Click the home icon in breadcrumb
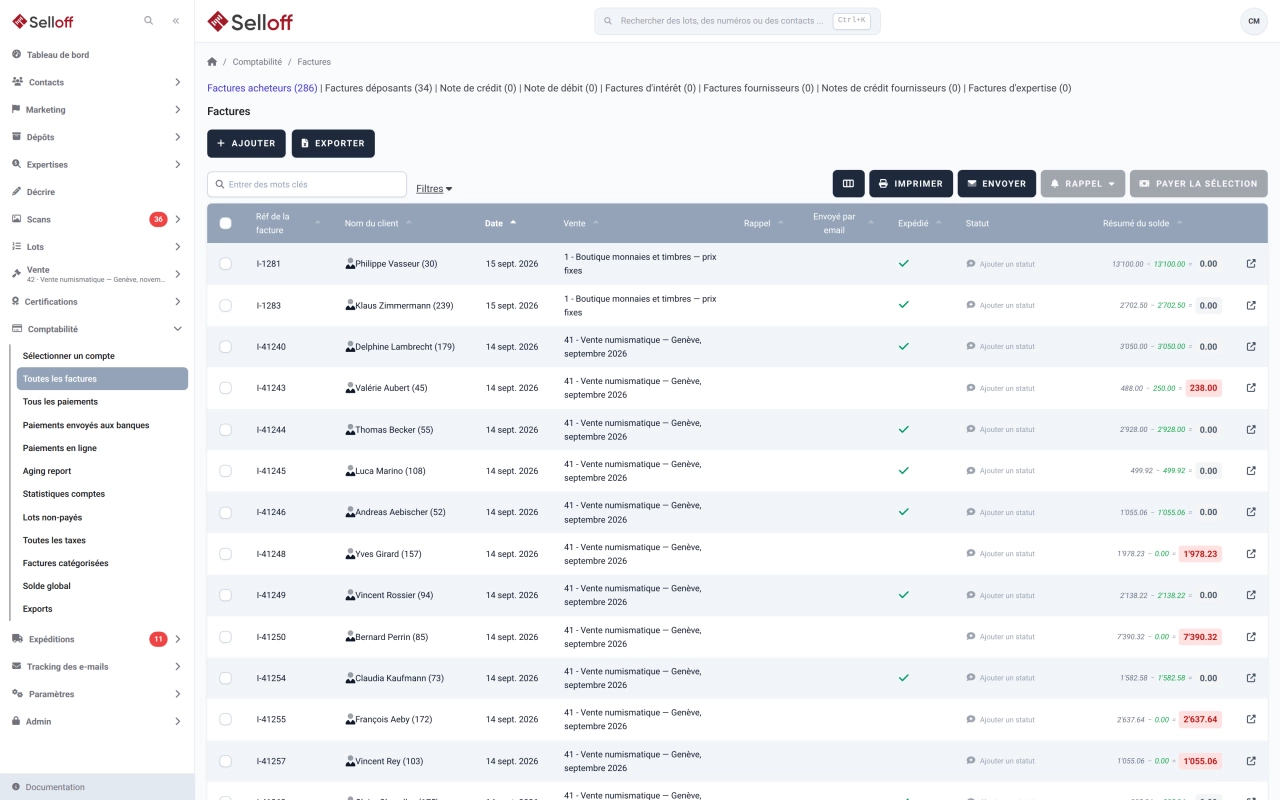1280x800 pixels. tap(212, 62)
